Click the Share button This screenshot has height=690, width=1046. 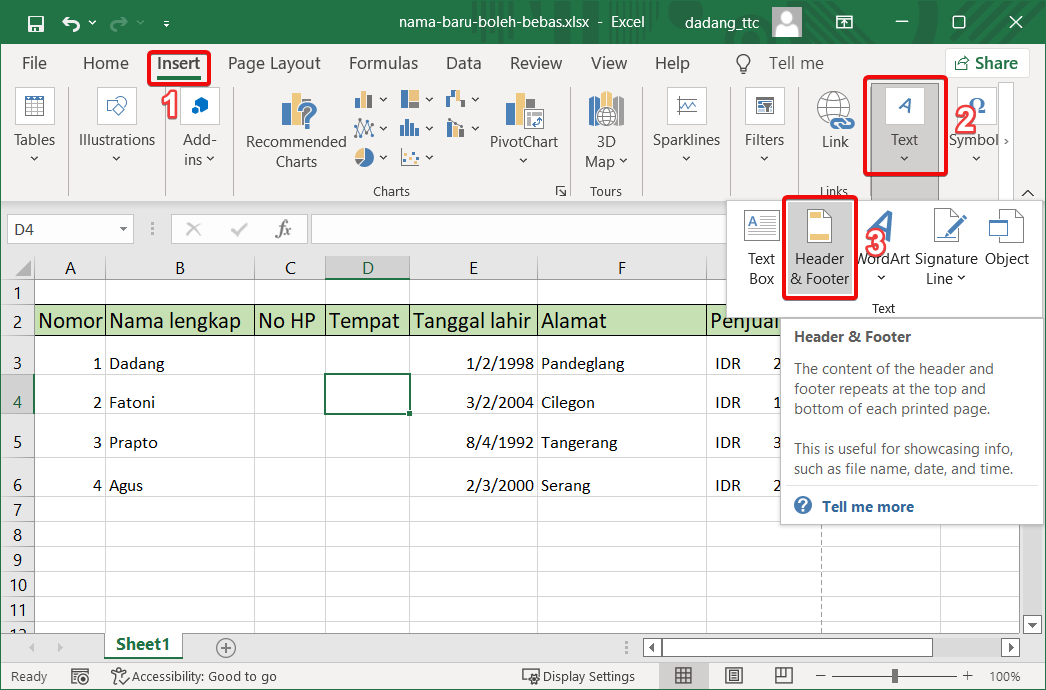click(986, 63)
